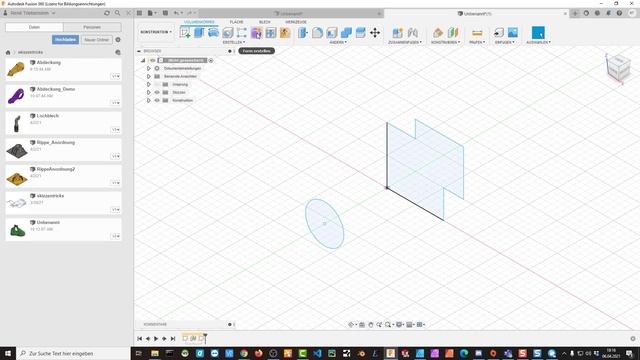Click the Combine bodies icon

click(x=346, y=33)
